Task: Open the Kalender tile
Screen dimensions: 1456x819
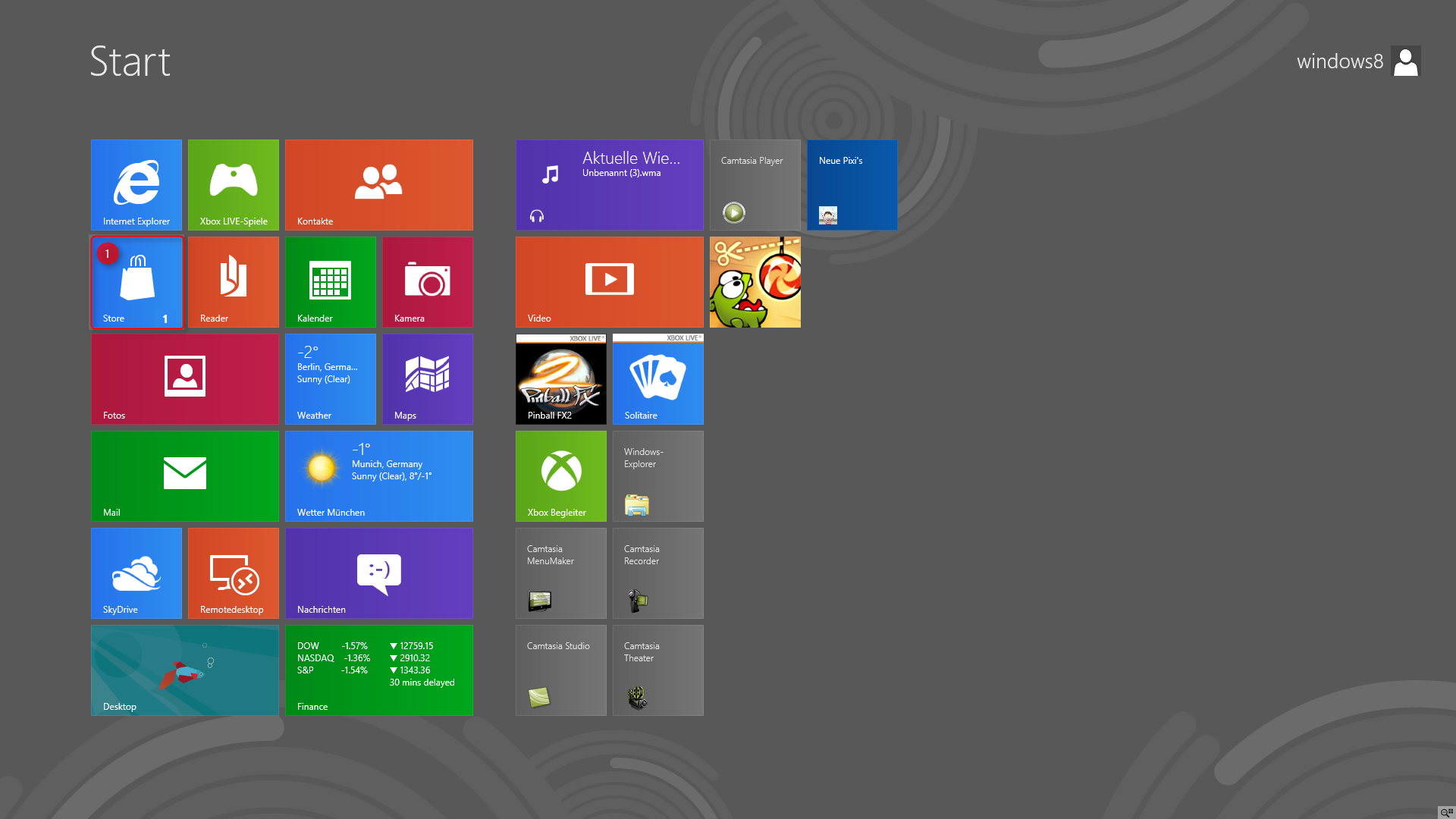Action: click(x=331, y=282)
